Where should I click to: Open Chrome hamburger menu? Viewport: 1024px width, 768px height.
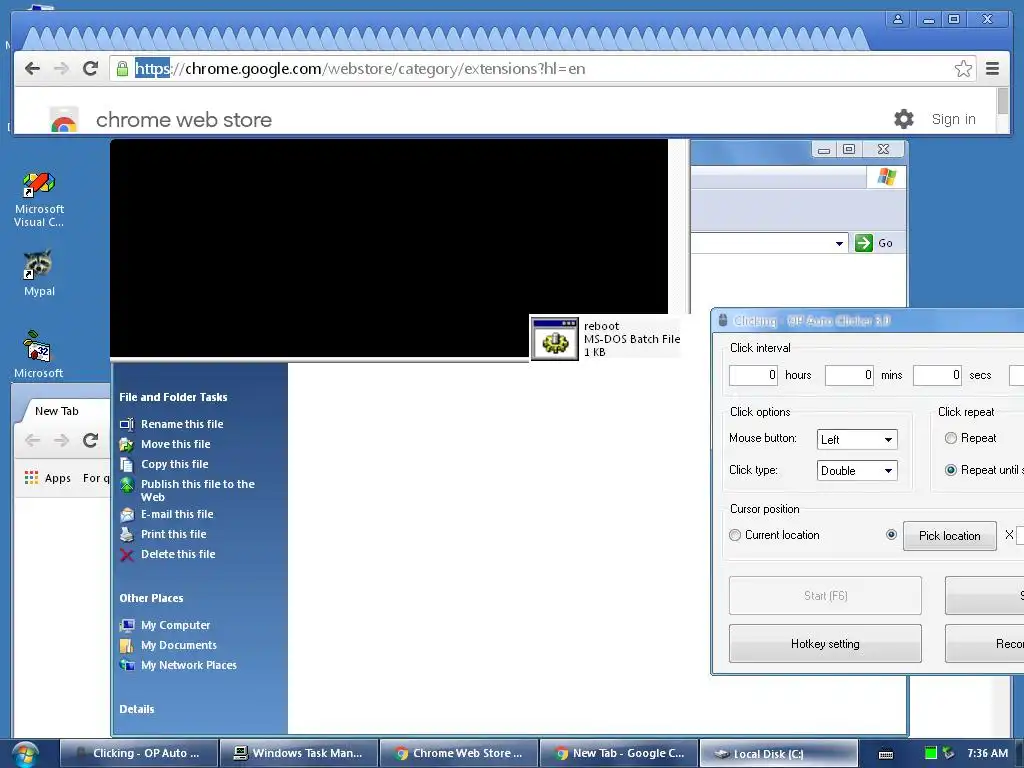tap(993, 69)
